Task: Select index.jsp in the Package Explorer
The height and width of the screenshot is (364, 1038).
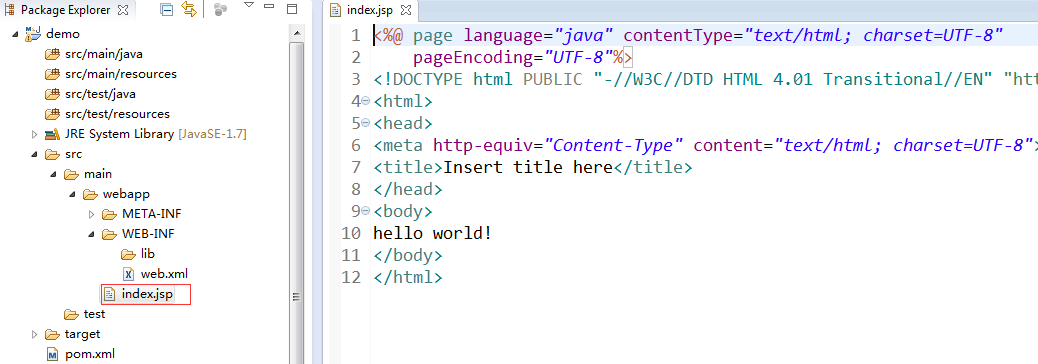Action: pos(148,294)
